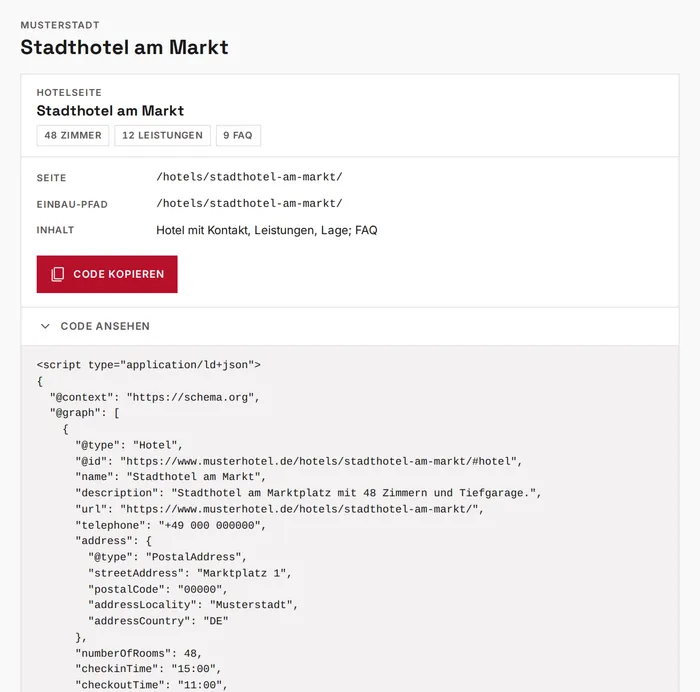The height and width of the screenshot is (692, 700).
Task: Click the "@context" schema.org line
Action: coord(154,397)
